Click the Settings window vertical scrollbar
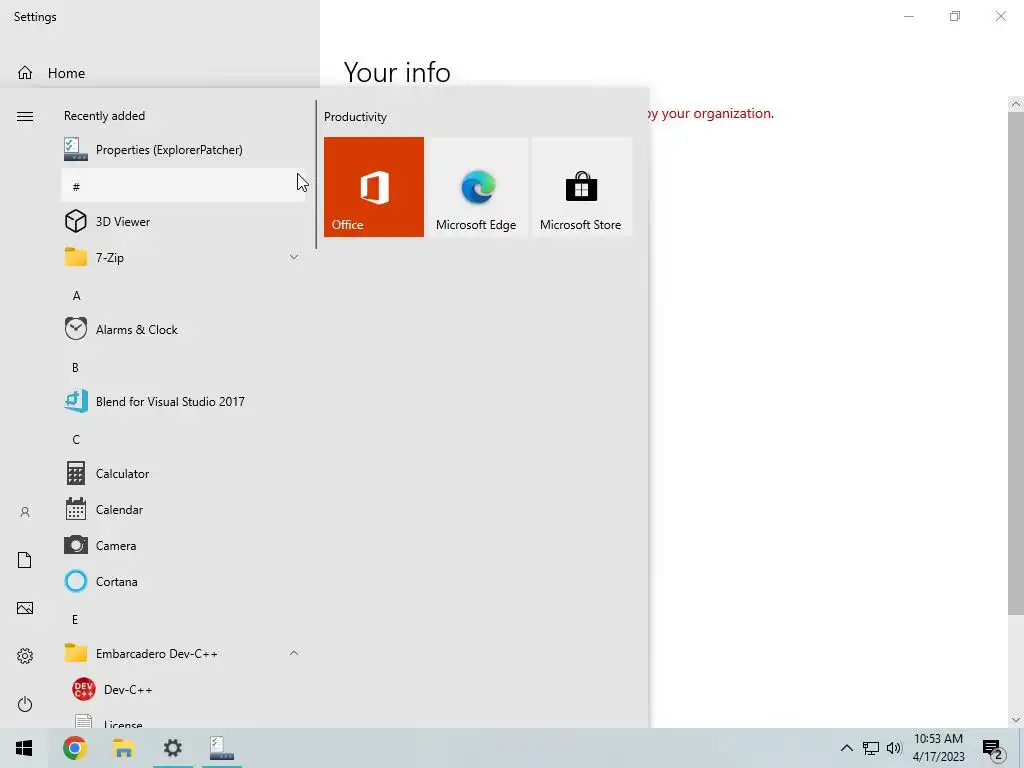Viewport: 1024px width, 768px height. coord(1016,362)
